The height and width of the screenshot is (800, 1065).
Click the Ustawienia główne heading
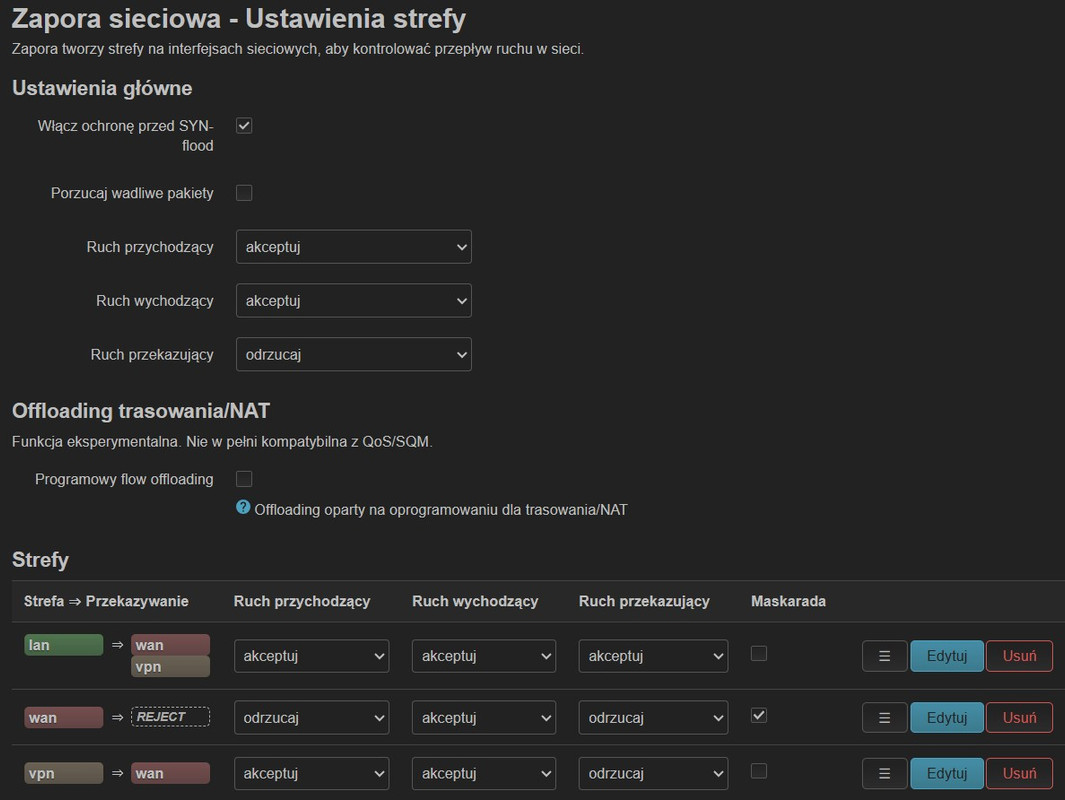tap(102, 88)
